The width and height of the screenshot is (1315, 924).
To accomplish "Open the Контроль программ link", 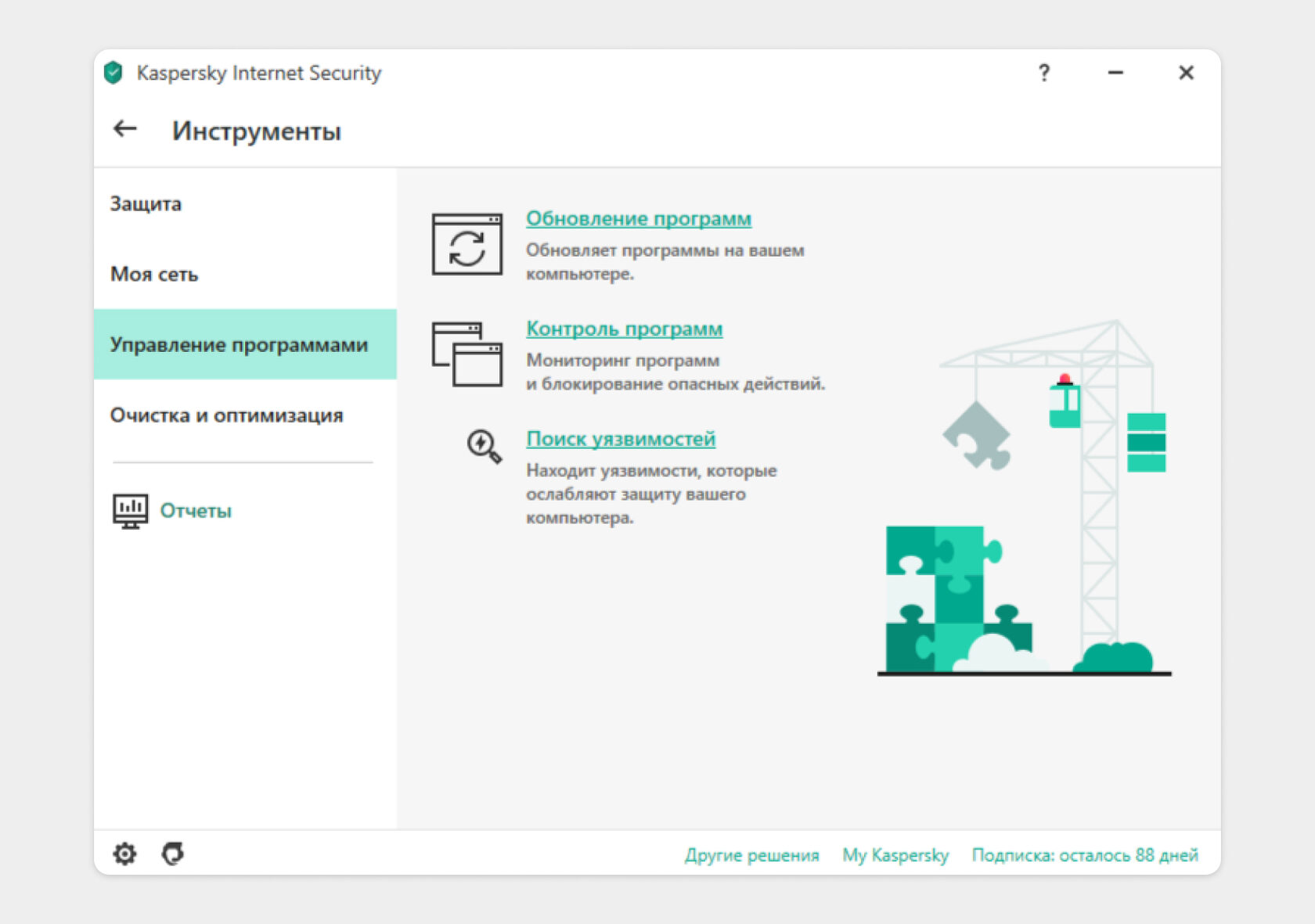I will 625,329.
